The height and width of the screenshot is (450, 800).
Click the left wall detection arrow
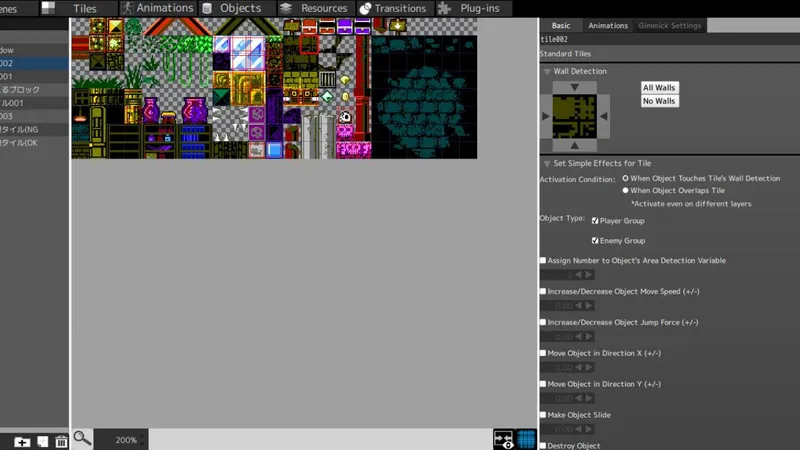(545, 117)
